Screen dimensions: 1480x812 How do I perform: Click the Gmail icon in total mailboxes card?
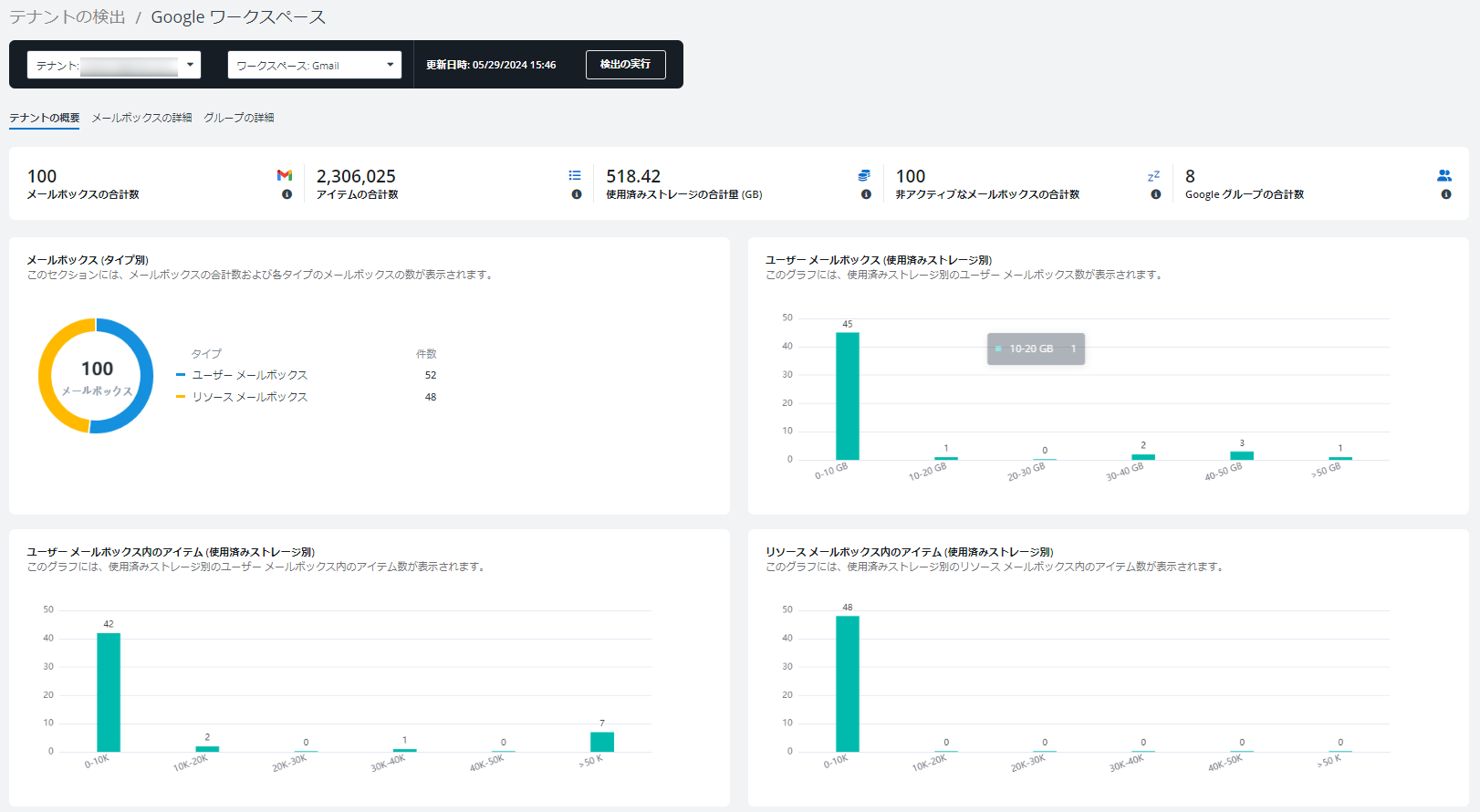[285, 175]
